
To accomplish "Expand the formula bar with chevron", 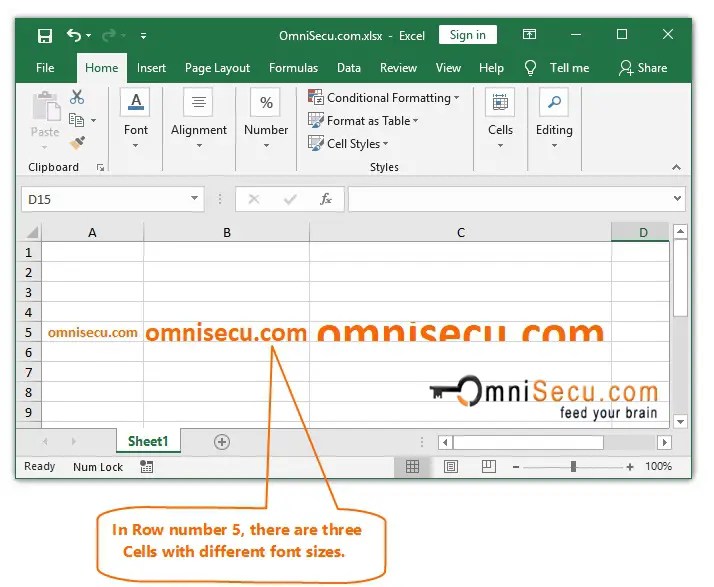I will [x=677, y=199].
